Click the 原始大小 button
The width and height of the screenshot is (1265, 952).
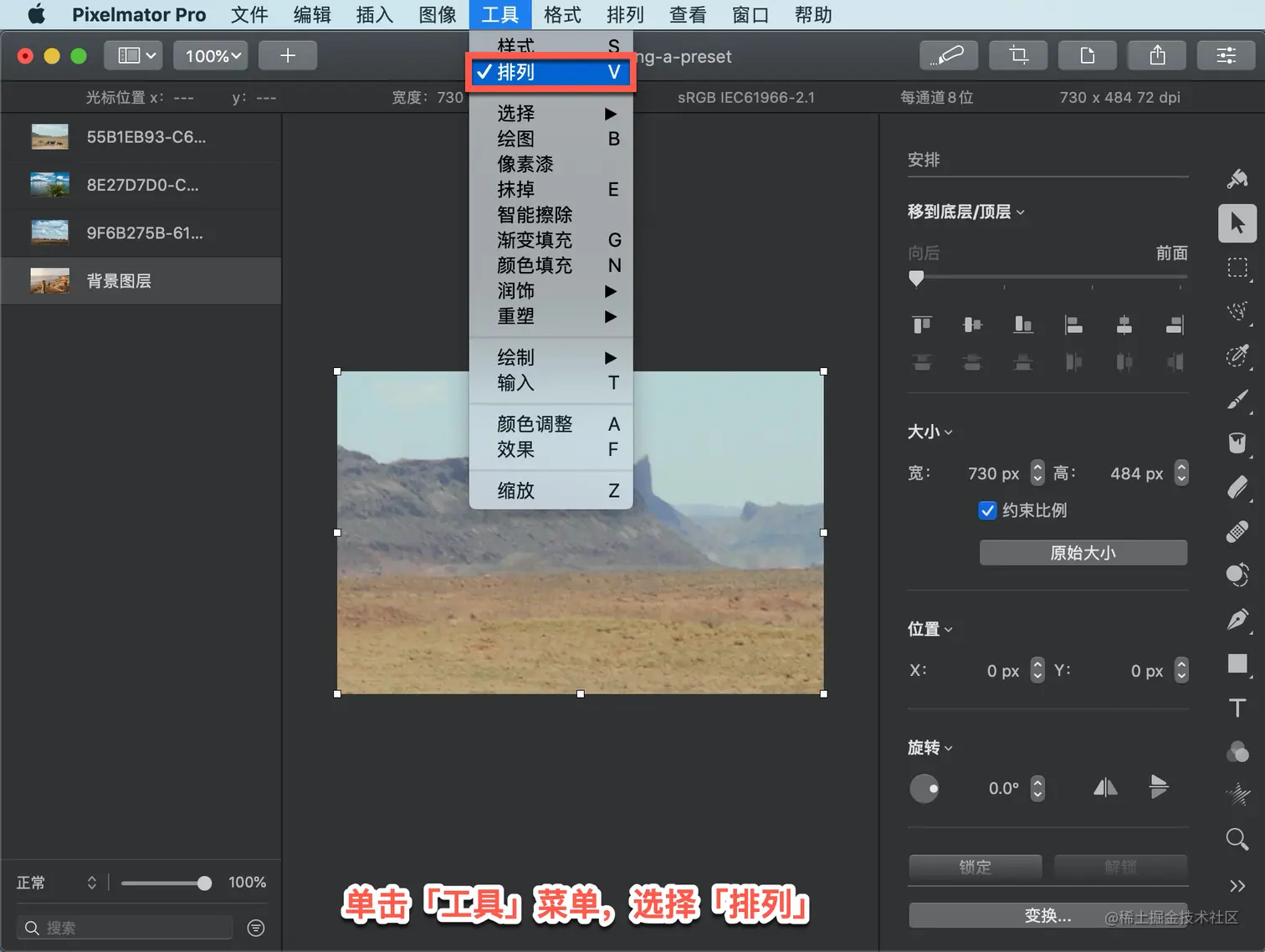pyautogui.click(x=1083, y=553)
